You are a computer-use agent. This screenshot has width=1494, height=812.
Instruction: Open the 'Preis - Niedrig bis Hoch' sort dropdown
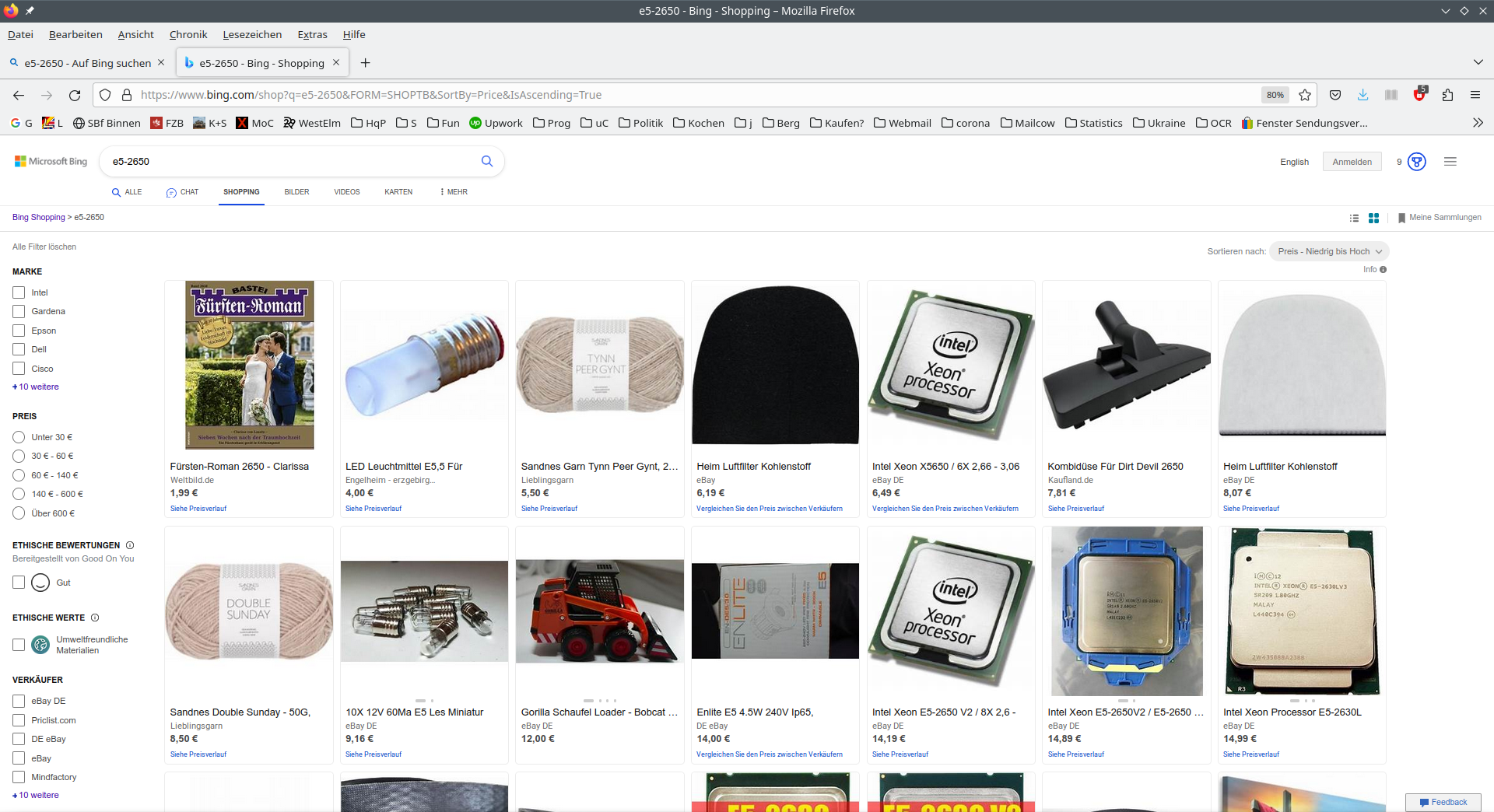pos(1329,251)
